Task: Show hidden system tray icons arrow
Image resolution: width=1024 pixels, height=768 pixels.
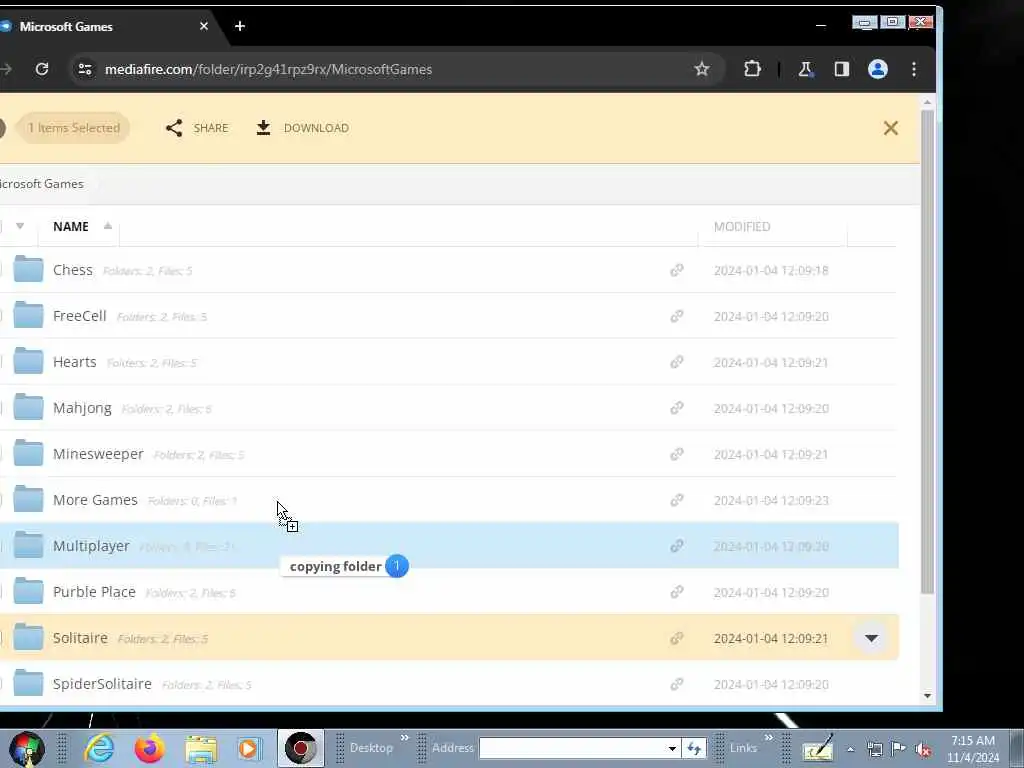Action: click(850, 749)
